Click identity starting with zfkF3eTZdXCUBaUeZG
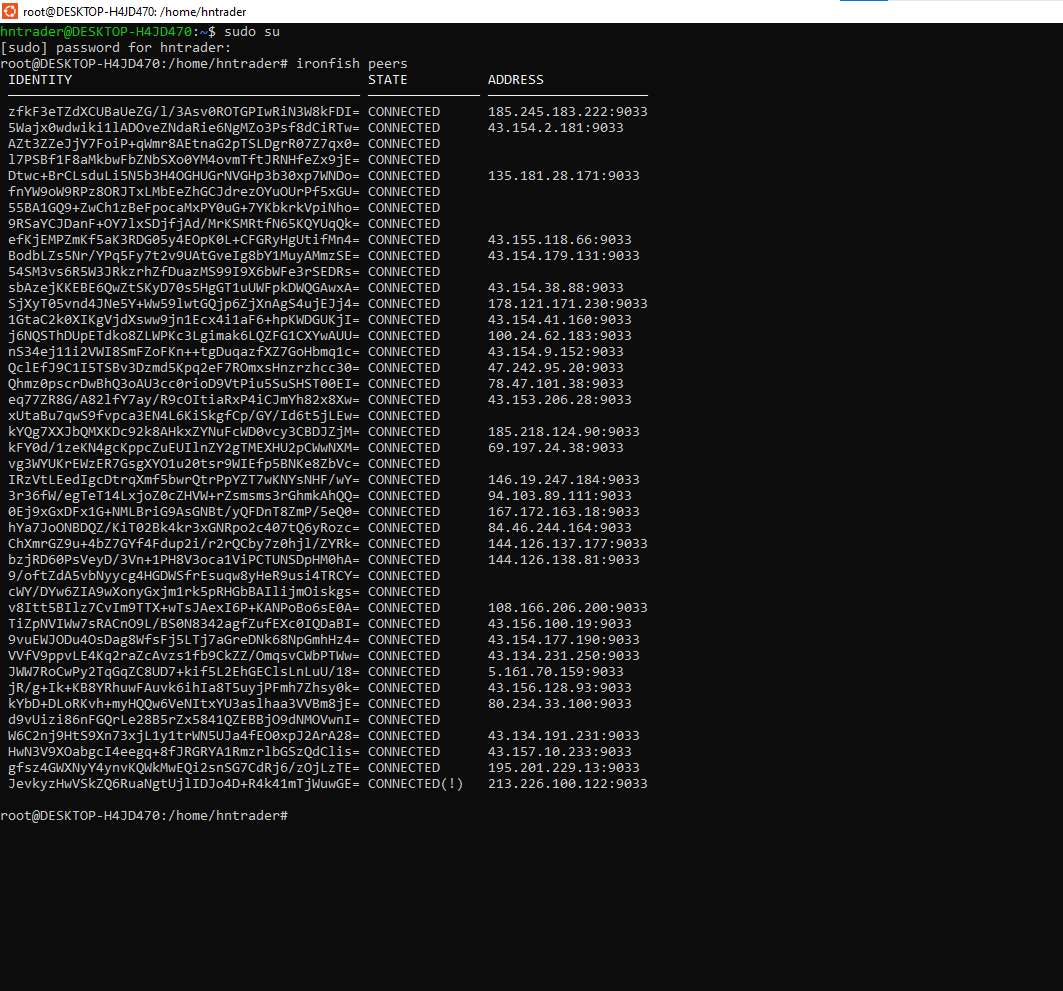This screenshot has height=991, width=1063. coord(184,112)
